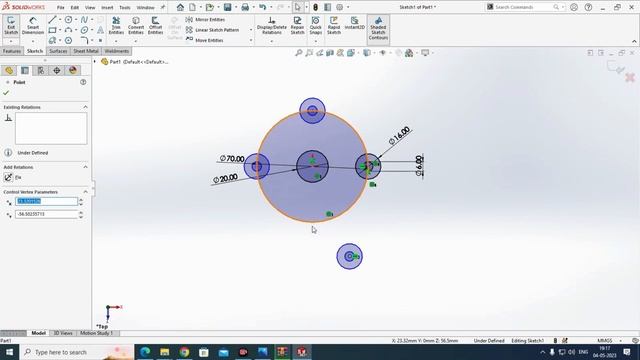Switch to the Weldments tab
Screen dimensions: 640x360
tap(116, 51)
